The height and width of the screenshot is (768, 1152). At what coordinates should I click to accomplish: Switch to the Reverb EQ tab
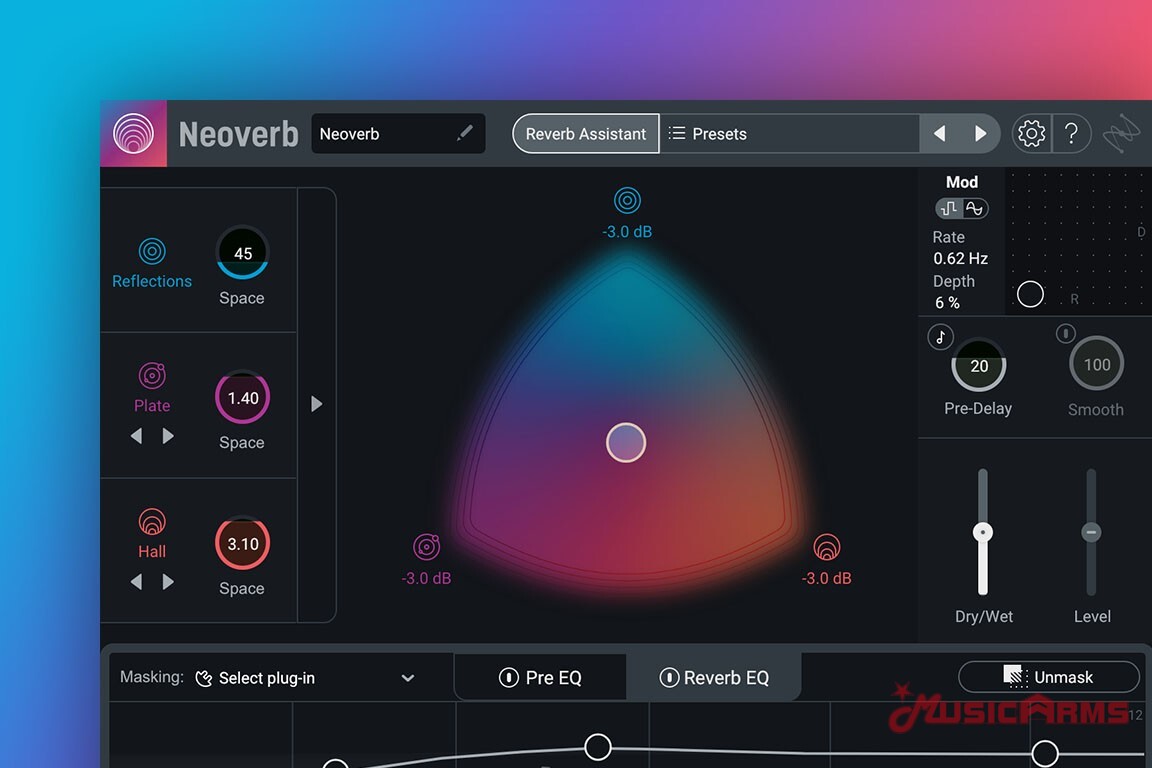[x=714, y=678]
